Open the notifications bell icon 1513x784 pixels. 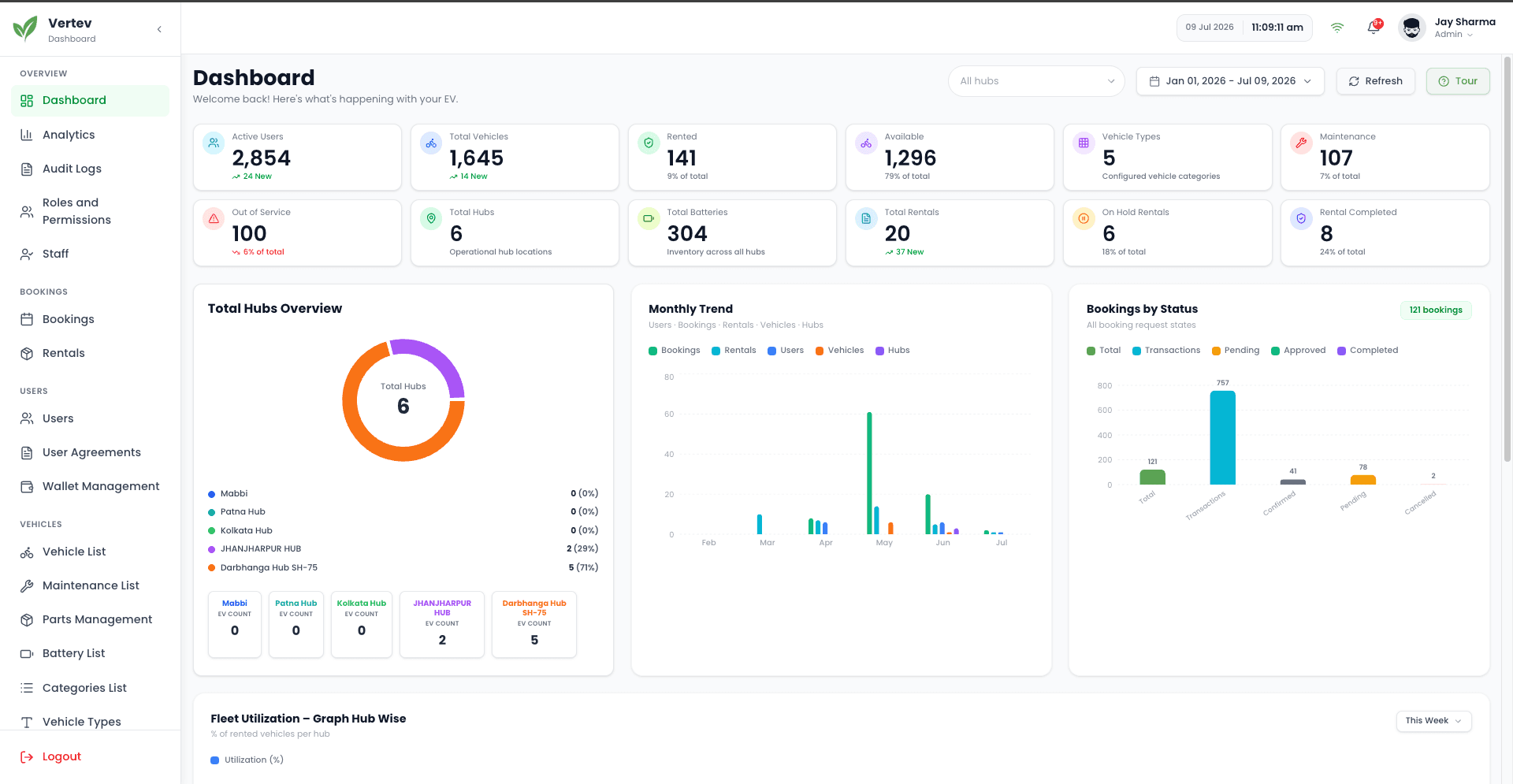pyautogui.click(x=1374, y=28)
